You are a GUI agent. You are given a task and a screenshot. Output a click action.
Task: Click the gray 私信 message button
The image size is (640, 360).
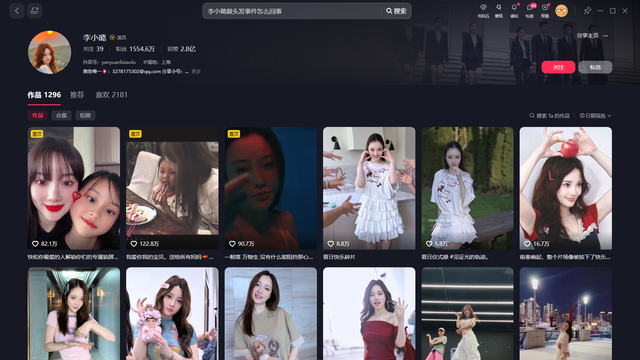click(595, 67)
